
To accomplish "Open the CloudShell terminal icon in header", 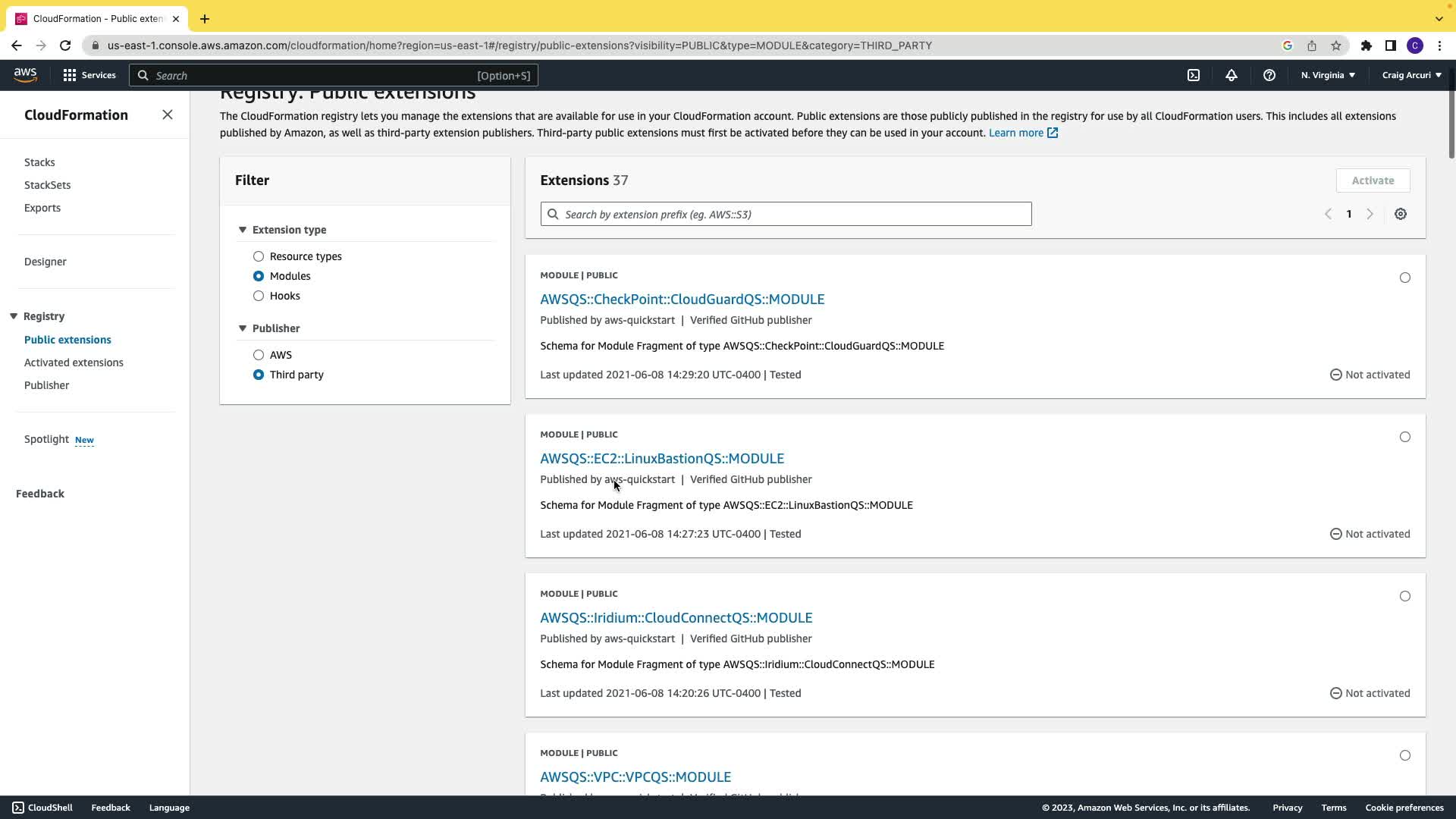I will (x=1194, y=75).
